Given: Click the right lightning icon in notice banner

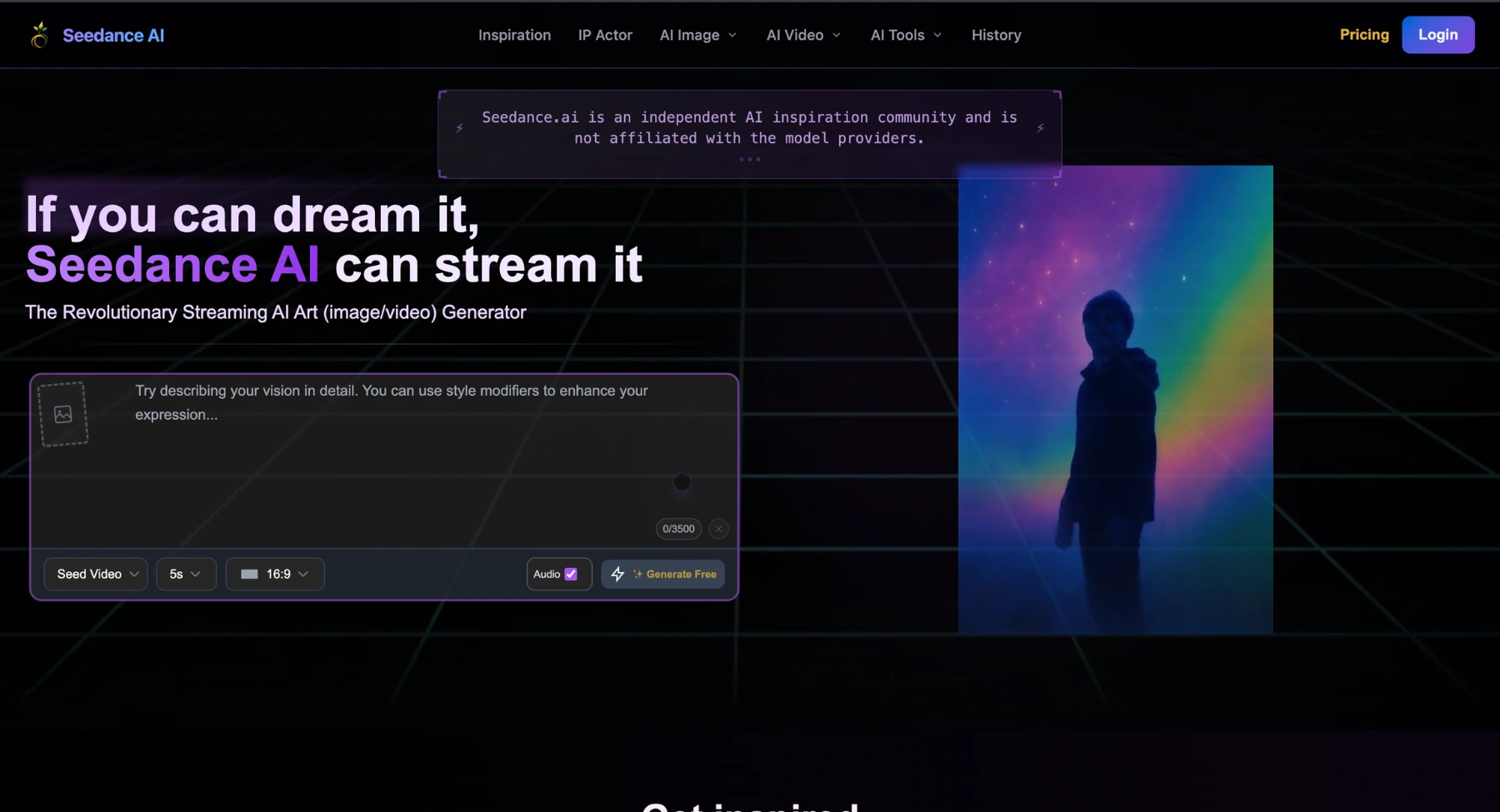Looking at the screenshot, I should point(1040,127).
